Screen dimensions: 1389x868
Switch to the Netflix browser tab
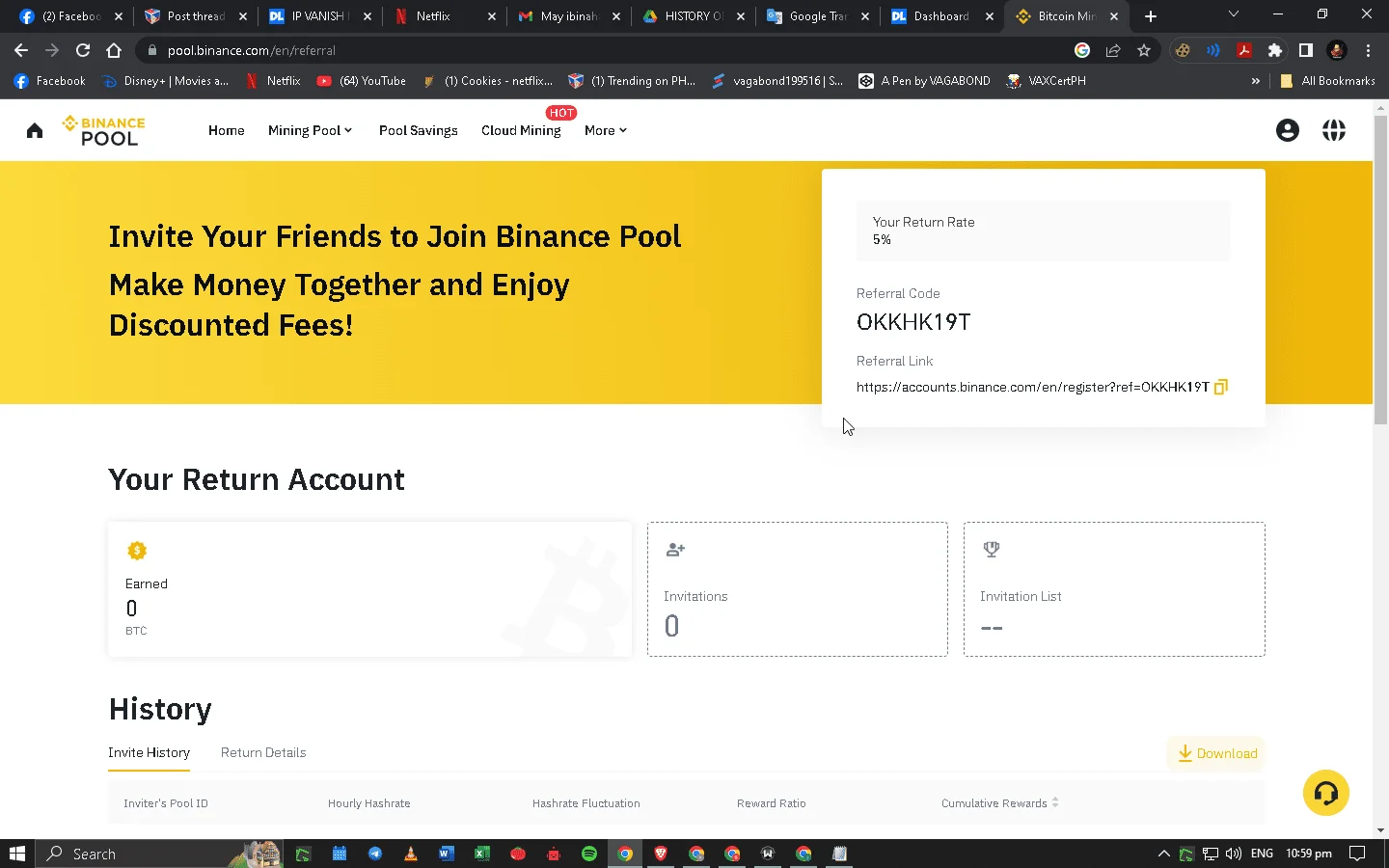tap(444, 15)
